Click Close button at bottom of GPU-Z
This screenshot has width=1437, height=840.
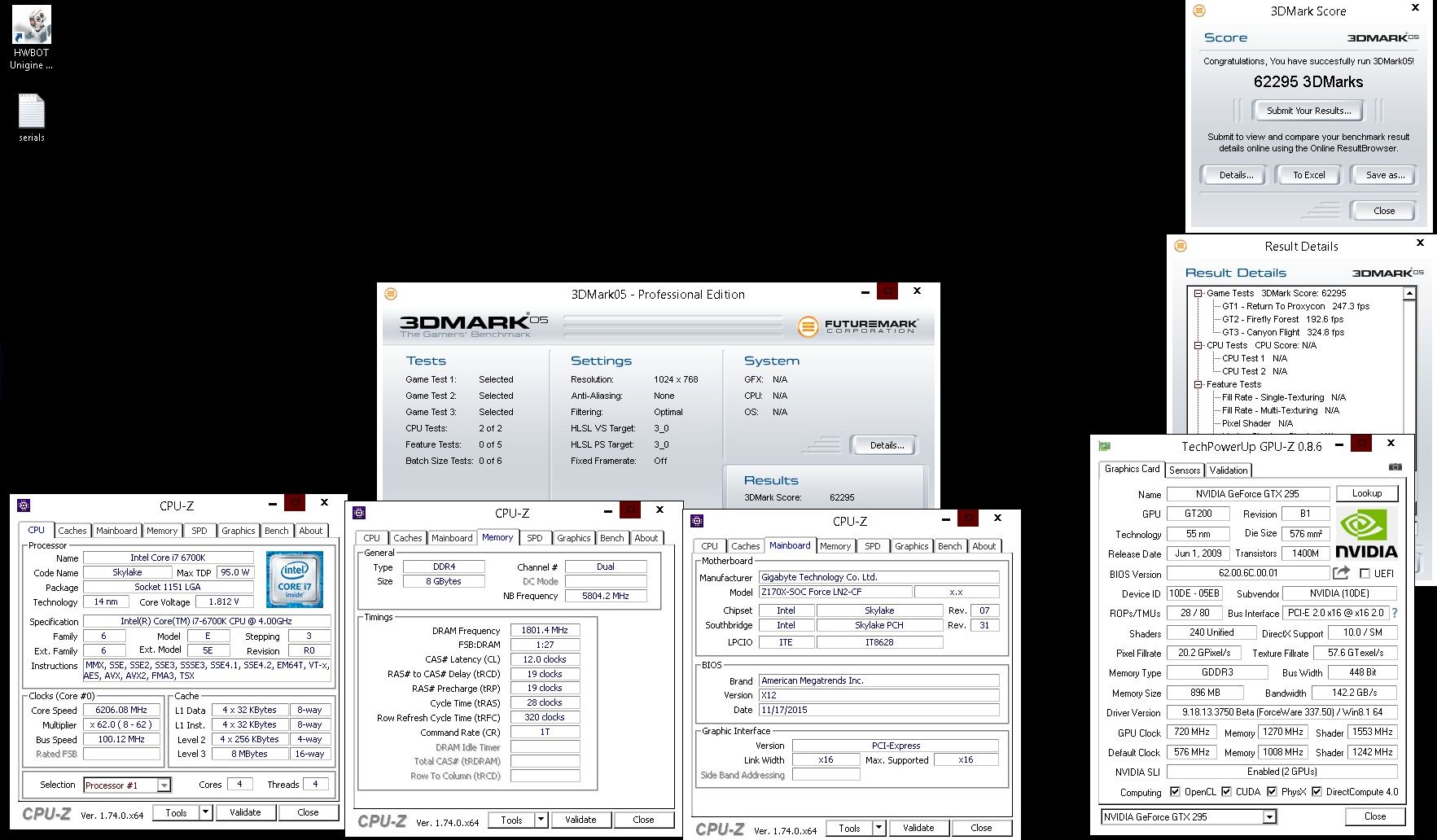(x=1375, y=816)
